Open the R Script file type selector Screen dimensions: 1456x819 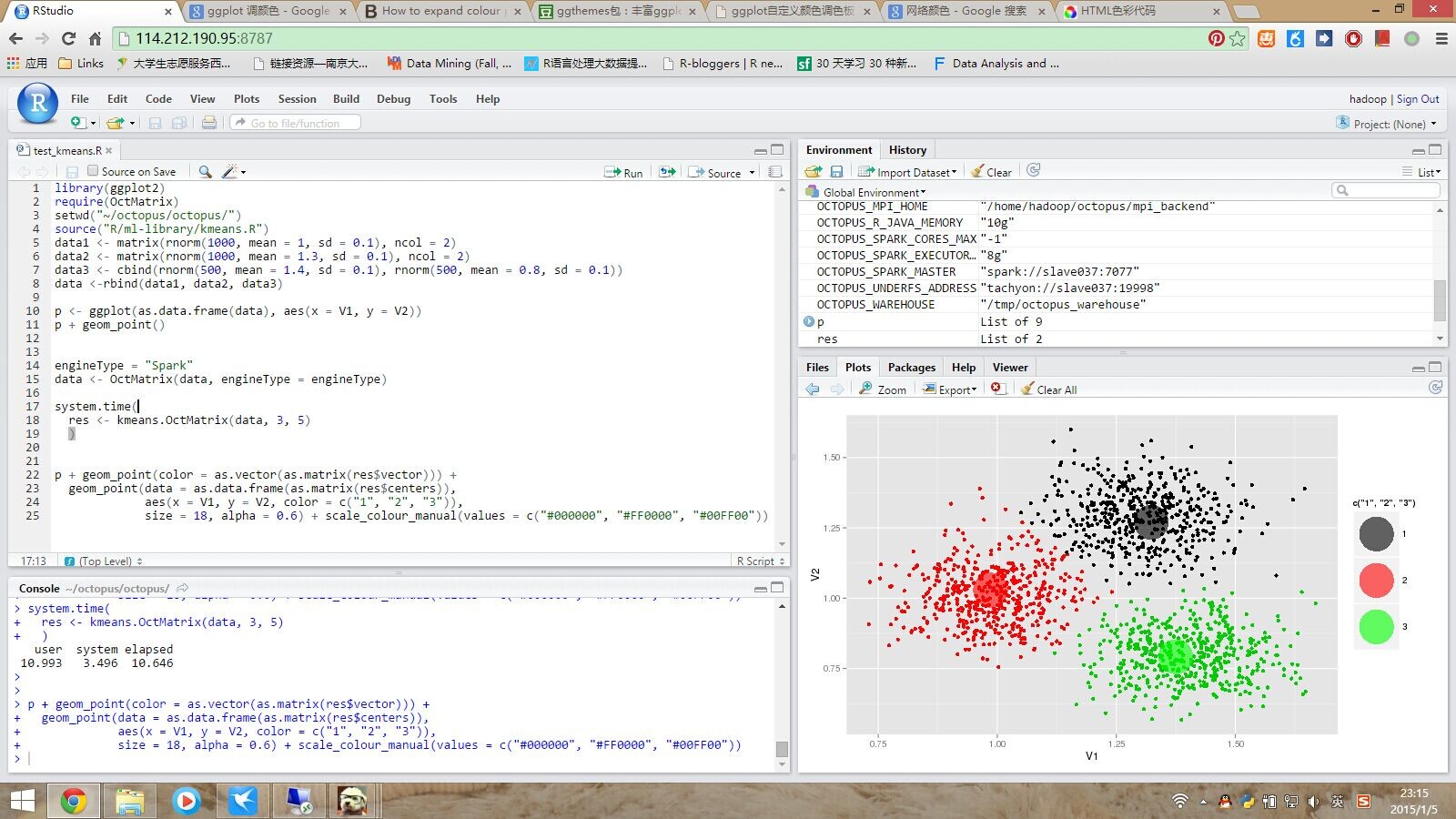(x=761, y=561)
